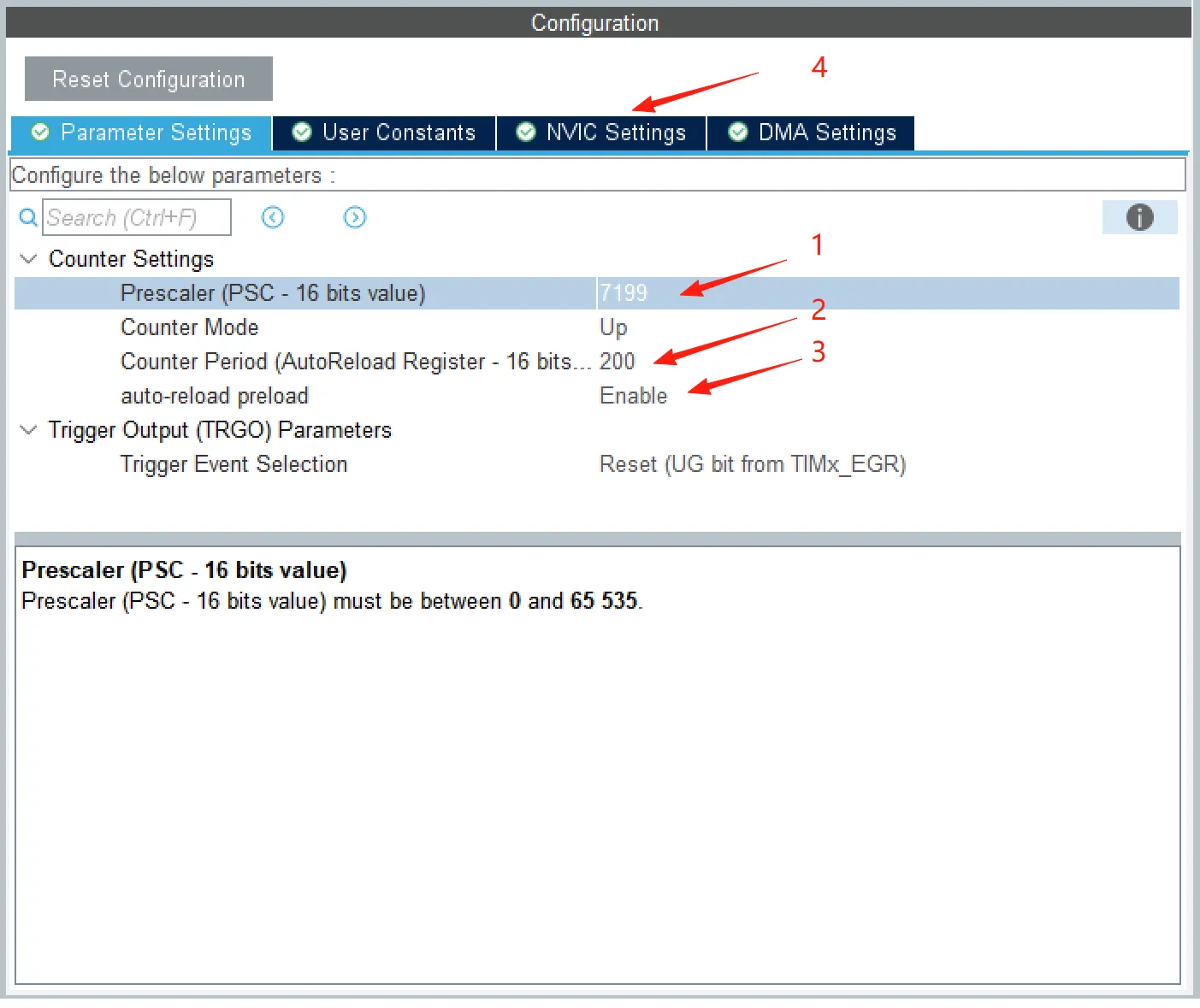Collapse the Counter Settings section
Viewport: 1200px width, 1008px height.
click(28, 259)
